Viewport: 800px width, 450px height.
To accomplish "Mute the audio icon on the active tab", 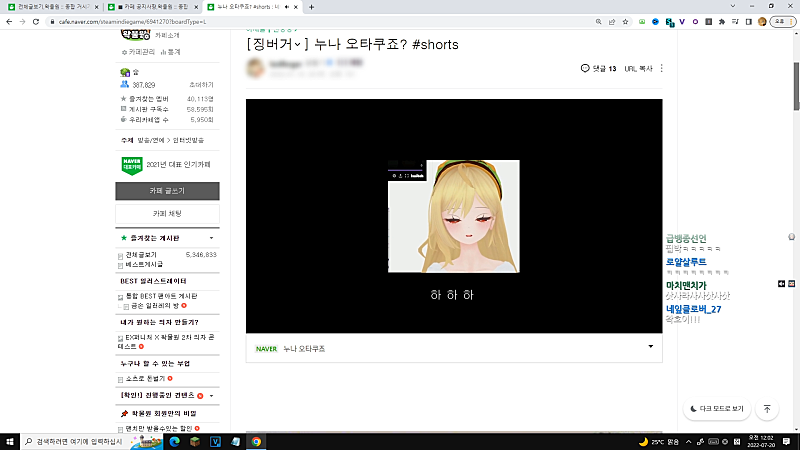I will (286, 7).
